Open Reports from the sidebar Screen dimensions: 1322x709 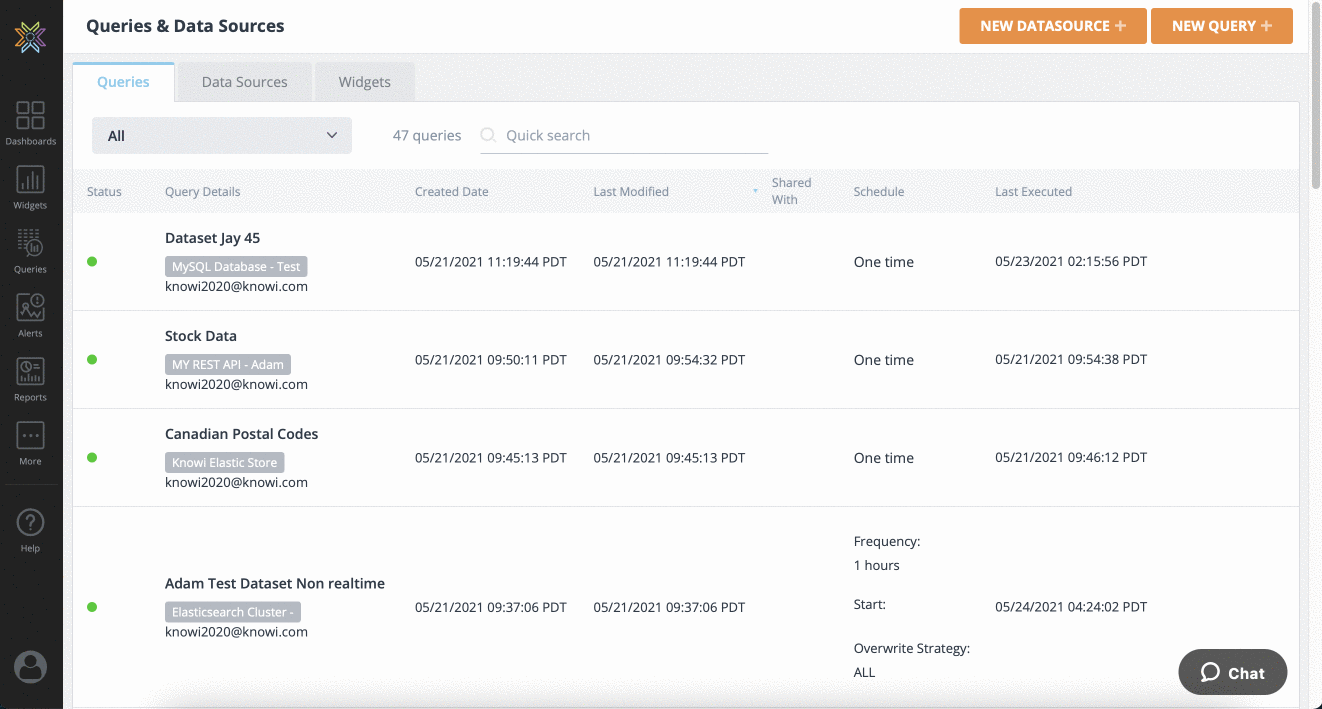[30, 379]
